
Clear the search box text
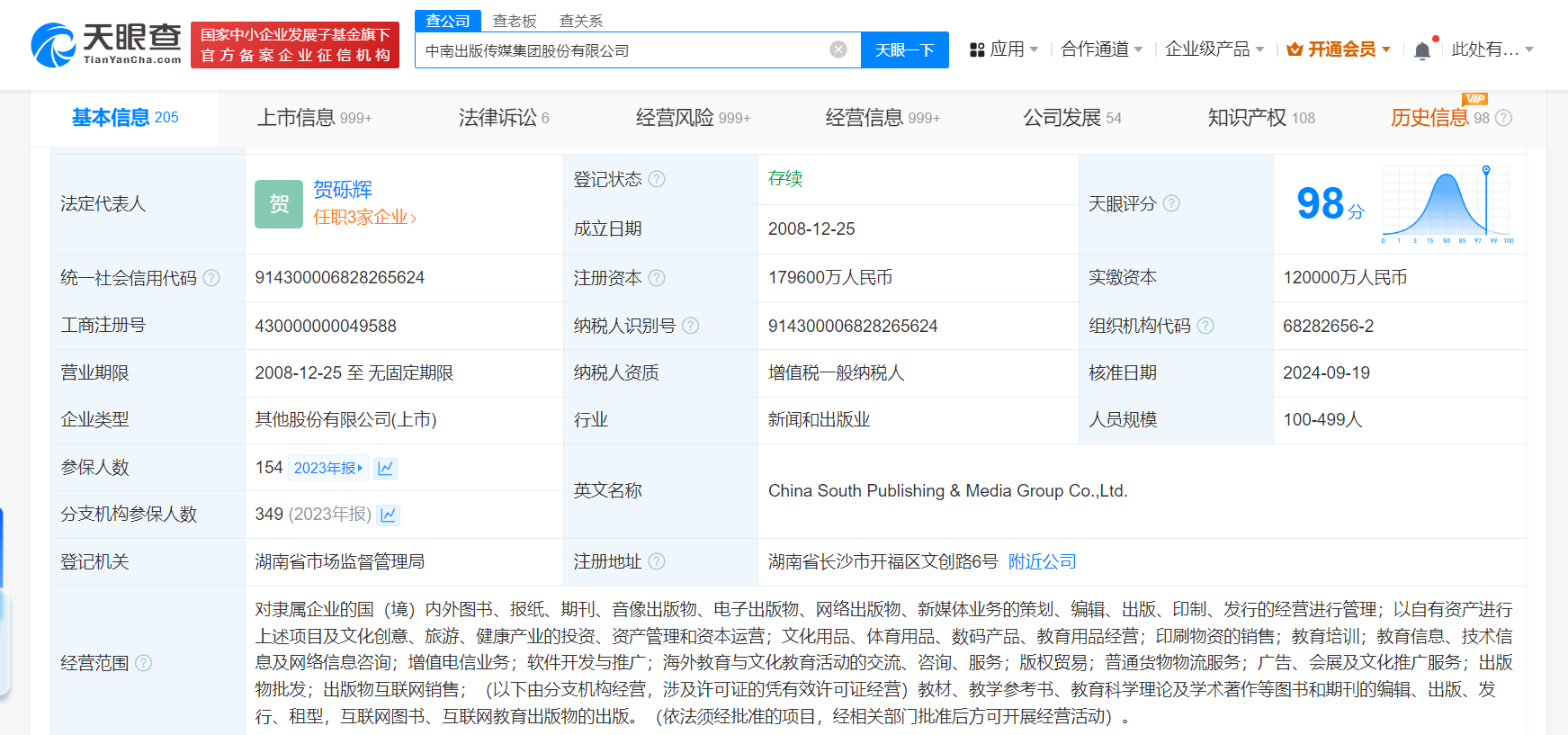point(838,49)
